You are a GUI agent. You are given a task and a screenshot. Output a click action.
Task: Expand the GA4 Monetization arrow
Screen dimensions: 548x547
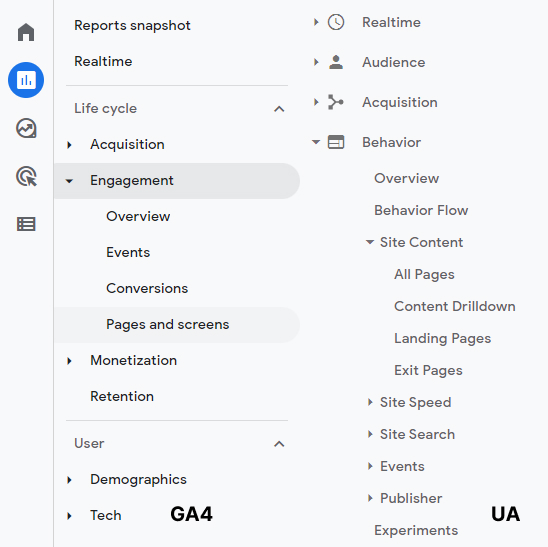click(70, 361)
